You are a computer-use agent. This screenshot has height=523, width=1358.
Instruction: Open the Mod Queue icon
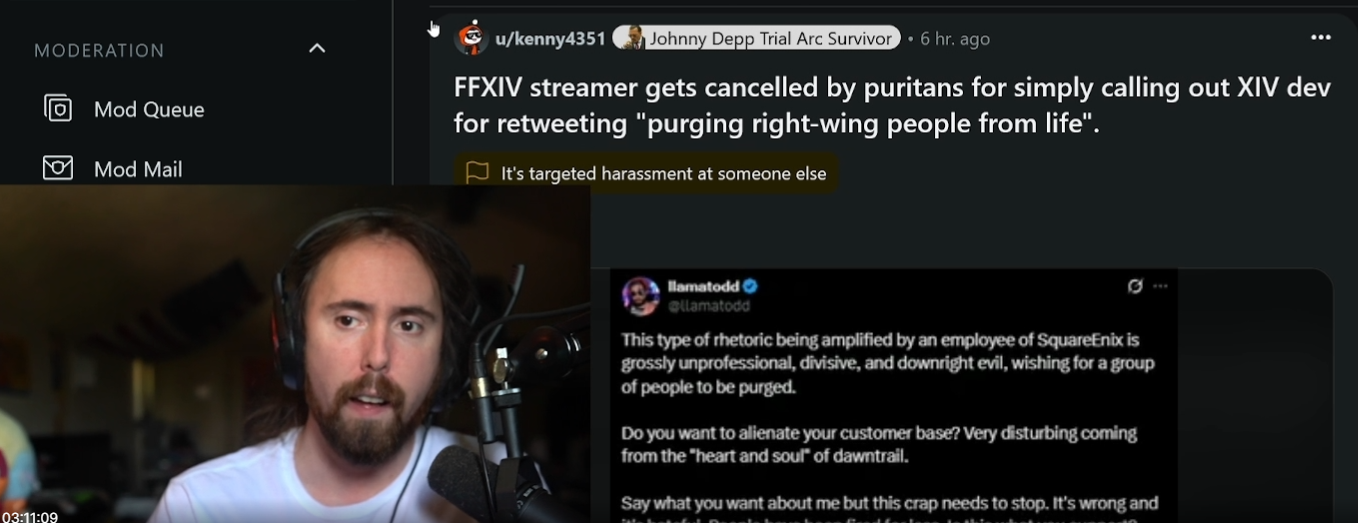58,108
